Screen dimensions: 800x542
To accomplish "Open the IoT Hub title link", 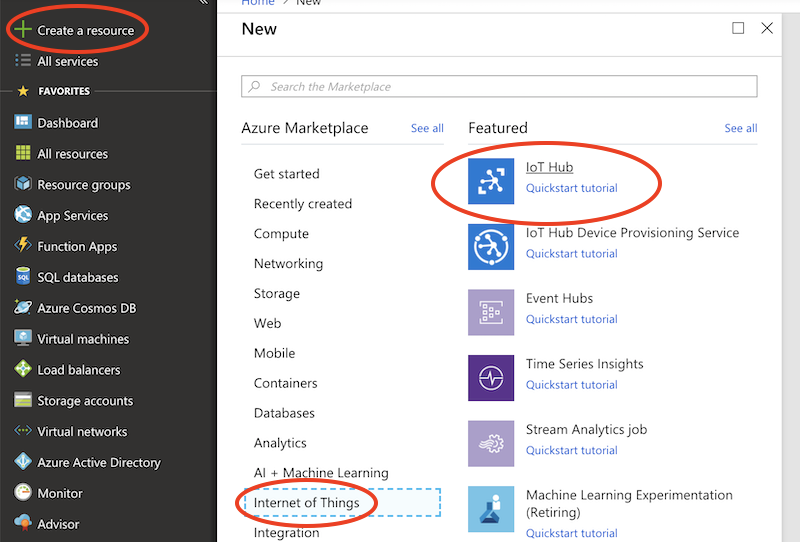I will point(549,167).
